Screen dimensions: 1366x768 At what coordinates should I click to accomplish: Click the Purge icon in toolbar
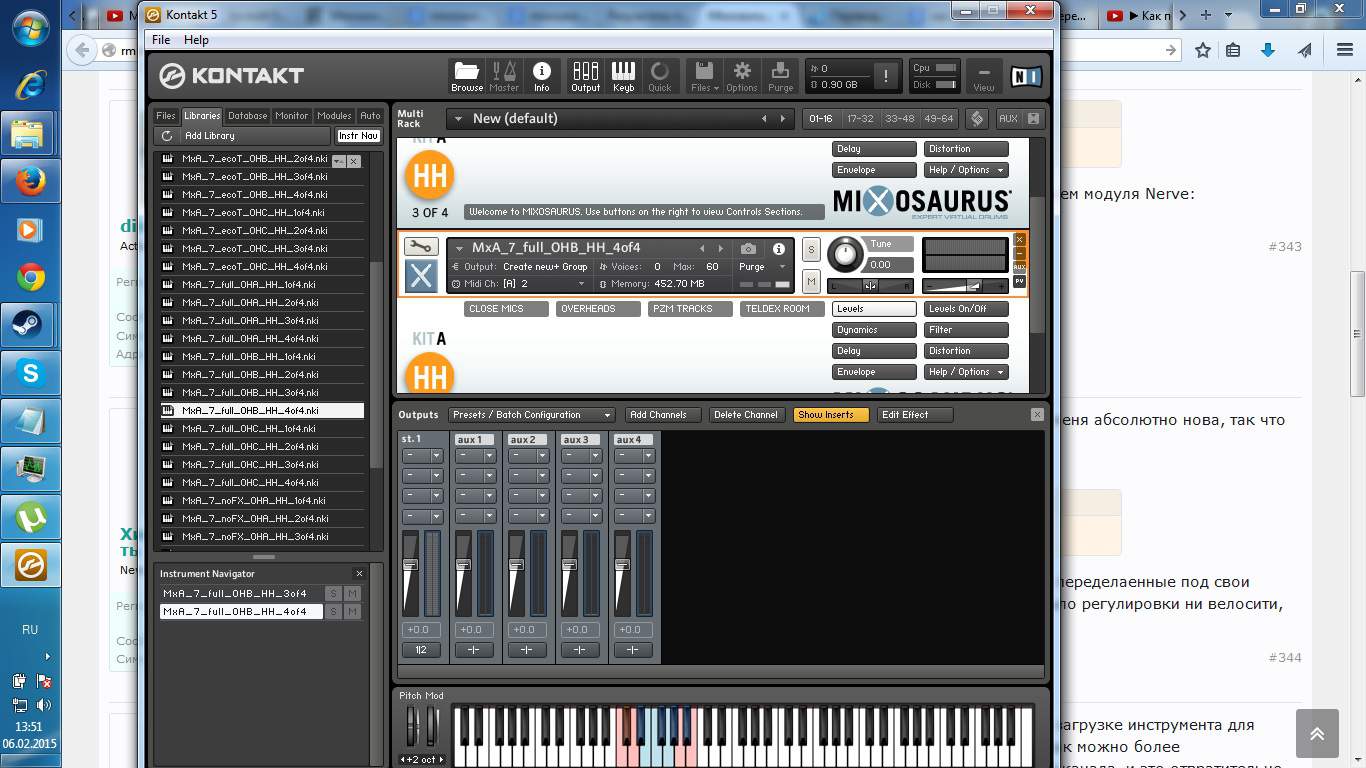(x=780, y=76)
